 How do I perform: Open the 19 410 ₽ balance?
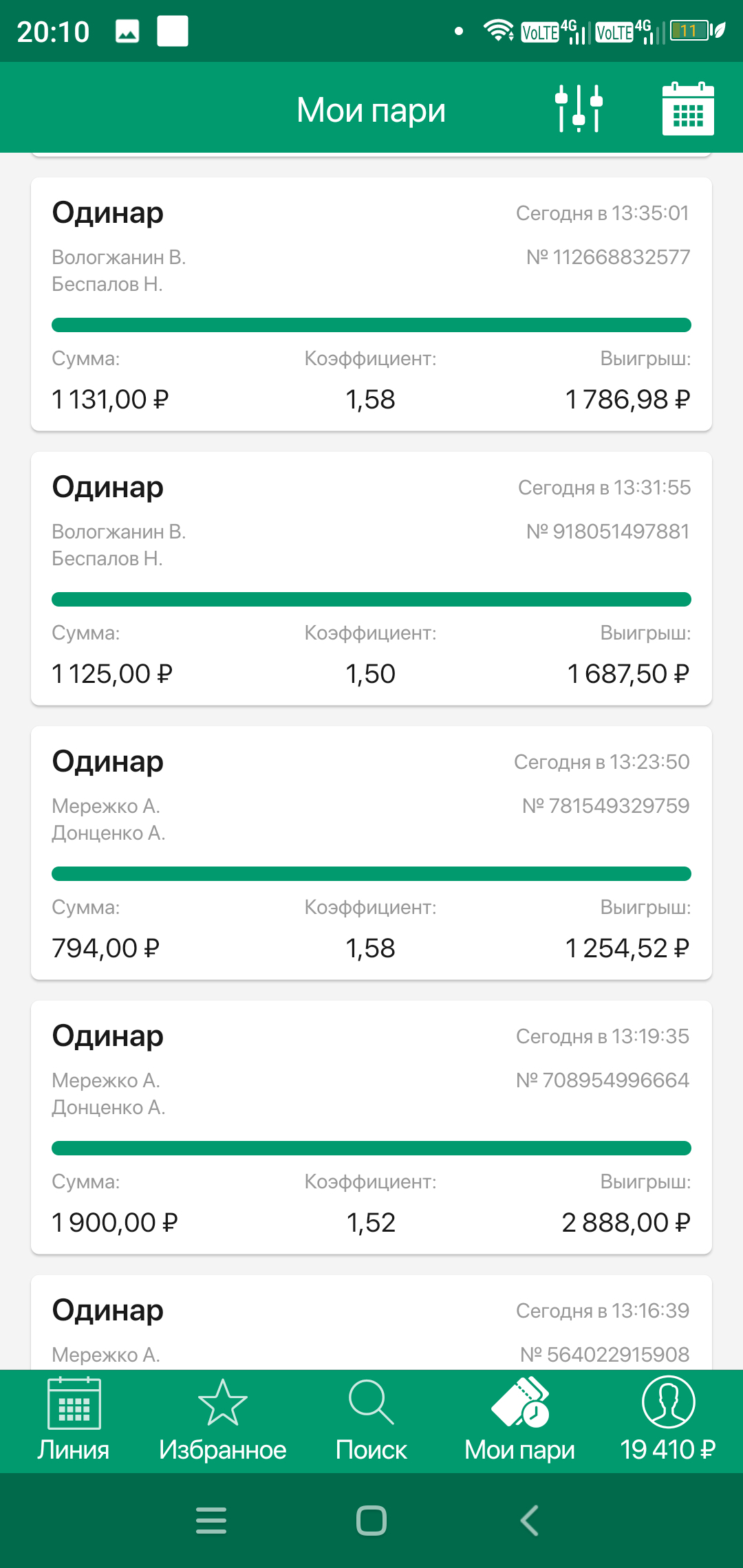[668, 1450]
